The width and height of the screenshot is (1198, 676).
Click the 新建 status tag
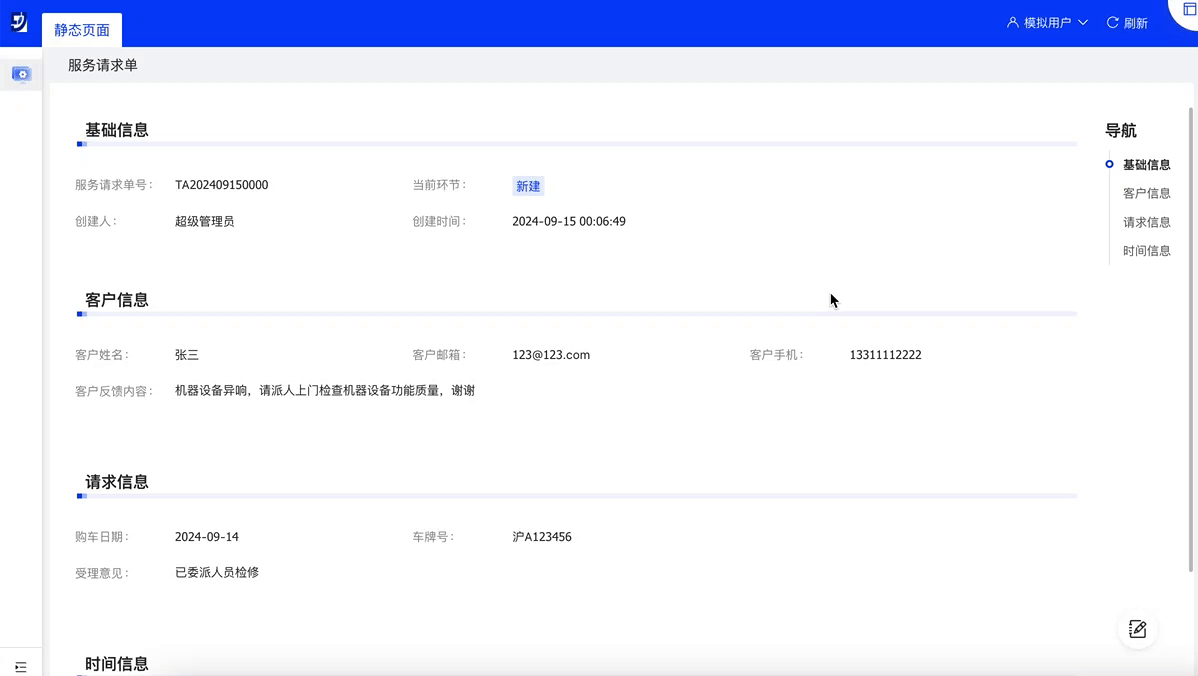pos(528,186)
